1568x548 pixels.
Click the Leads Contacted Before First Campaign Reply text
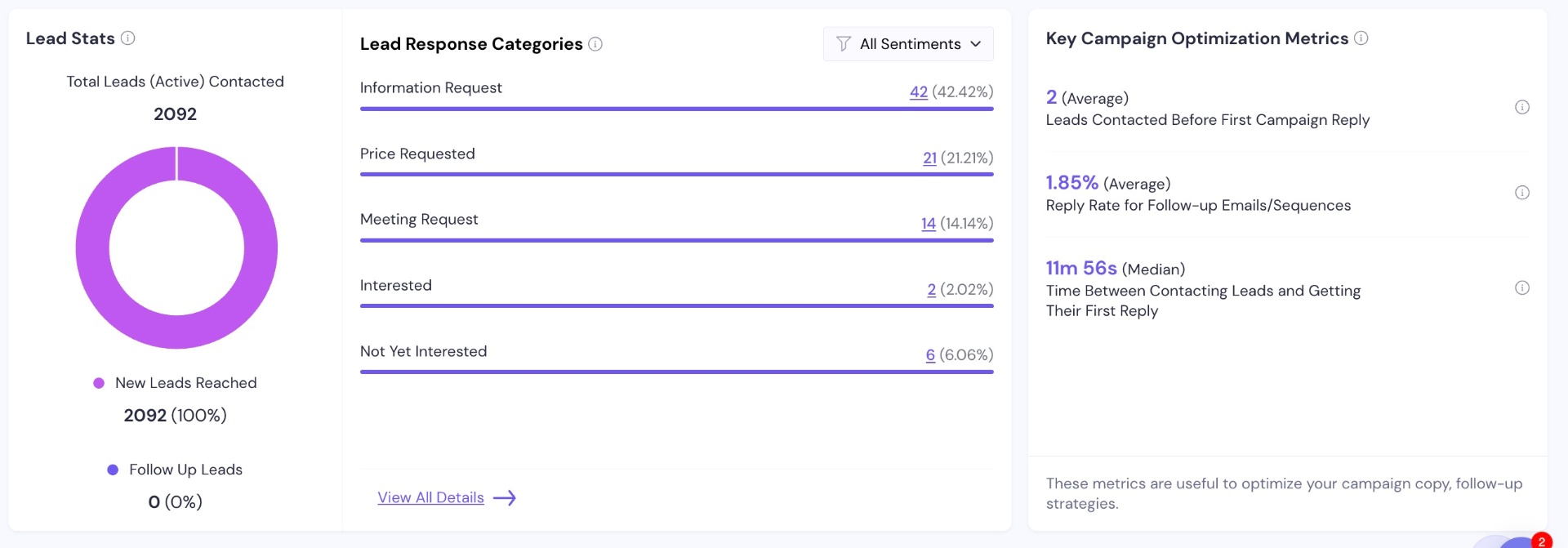[1208, 120]
